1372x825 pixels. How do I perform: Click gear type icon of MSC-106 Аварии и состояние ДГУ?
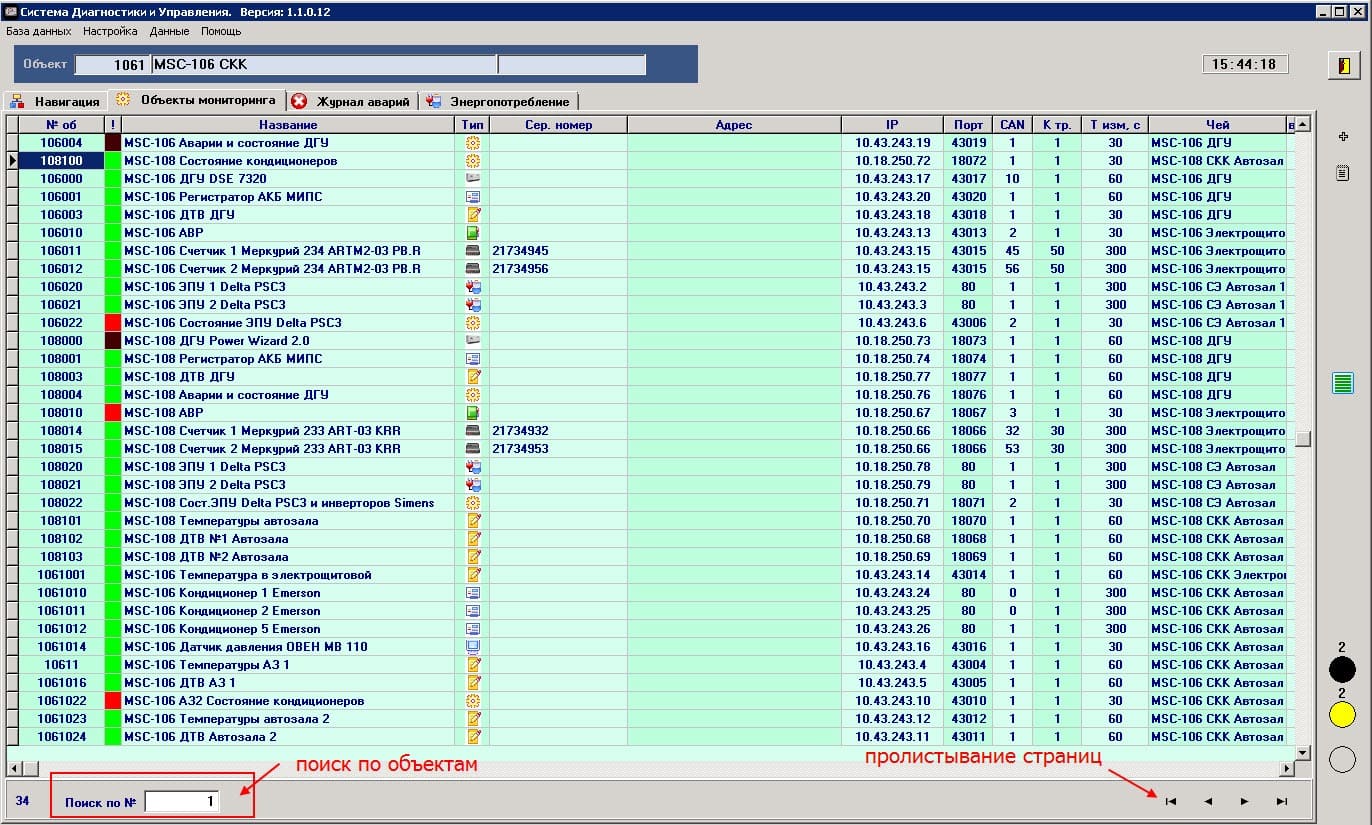click(473, 143)
